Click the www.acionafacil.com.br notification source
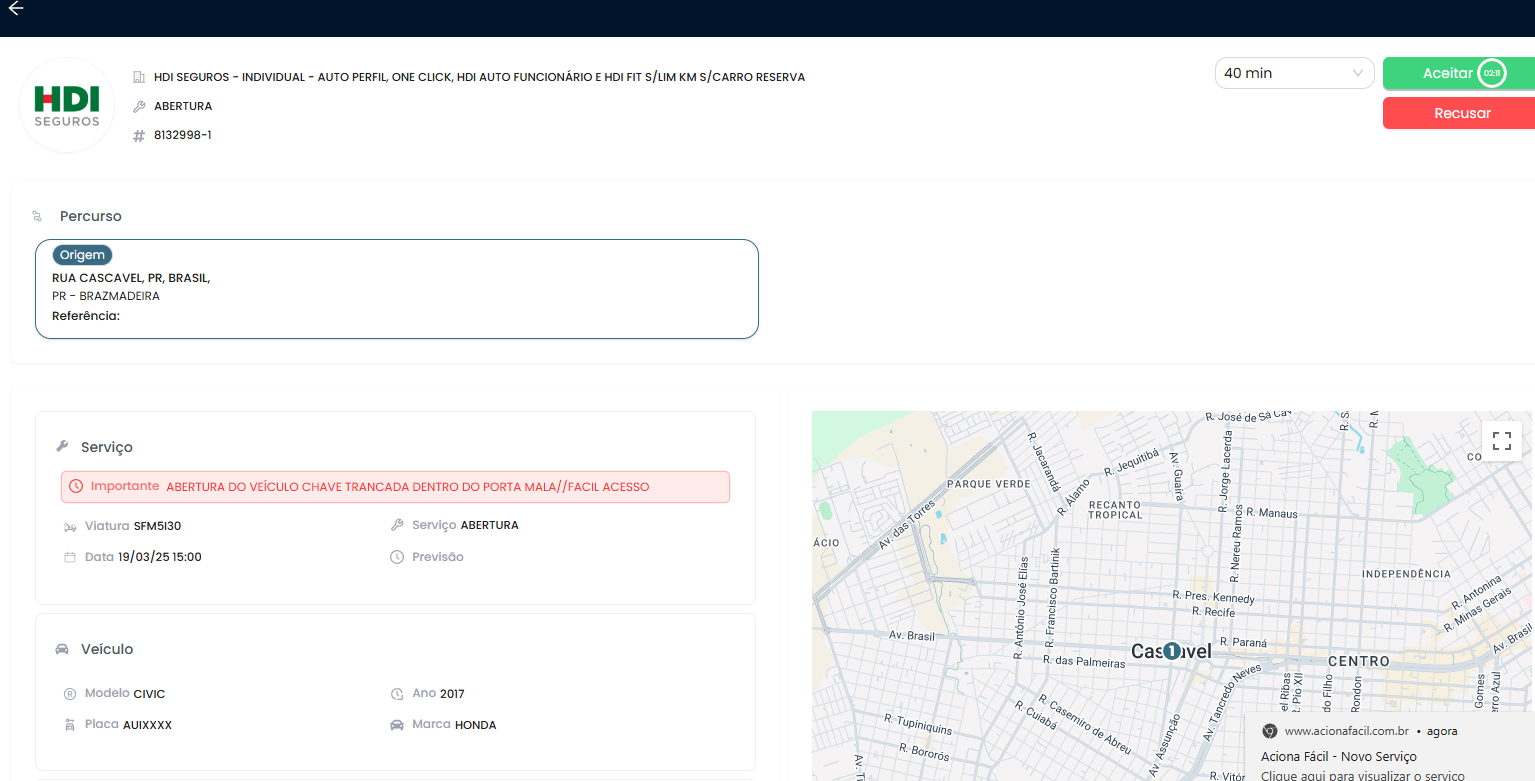1535x781 pixels. point(1346,731)
